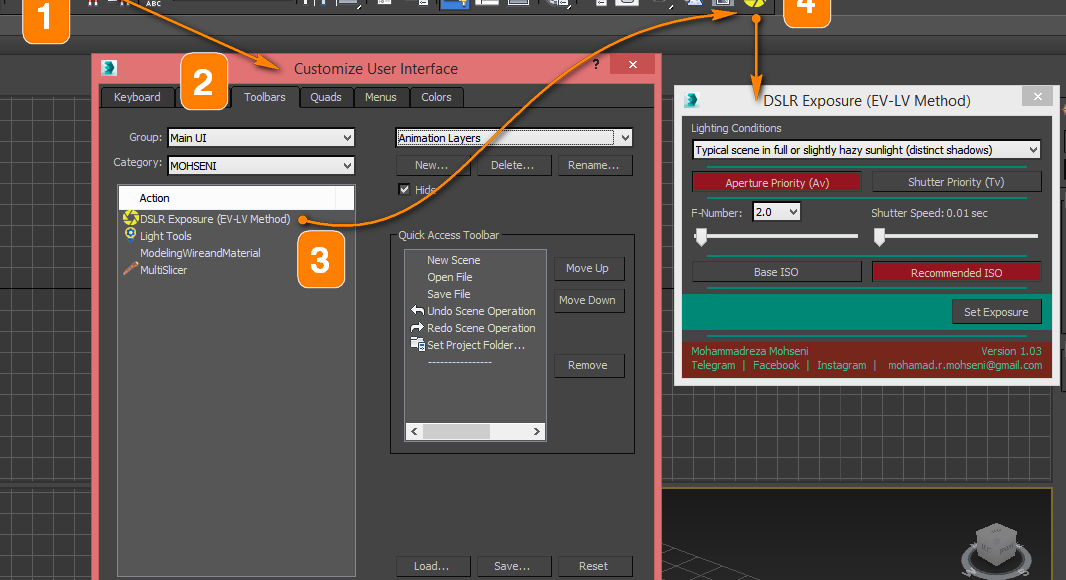Screen dimensions: 1066x580
Task: Click the Set Project Folder icon
Action: [417, 345]
